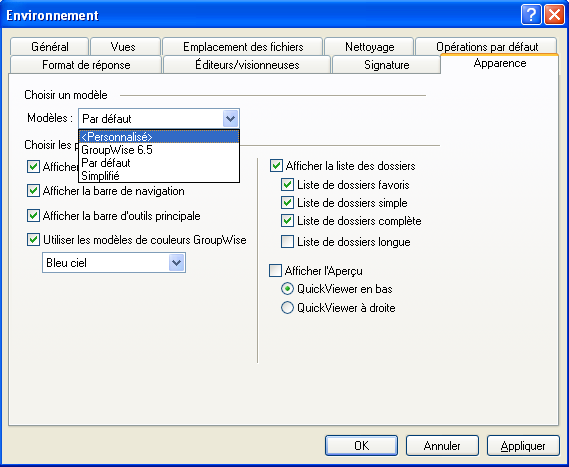Click the Apparence tab
Viewport: 569px width, 467px height.
click(x=499, y=63)
